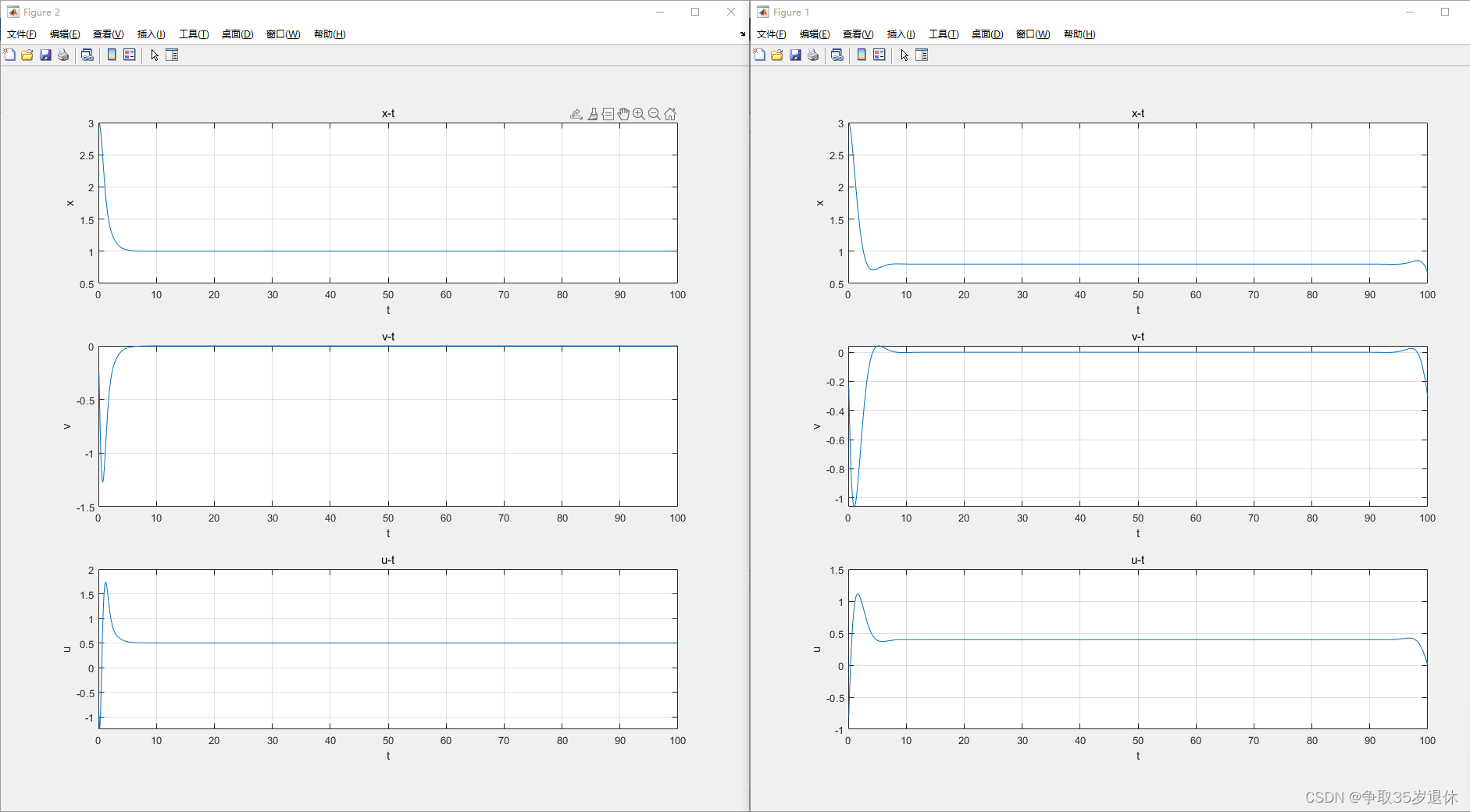Open 工具(T) menu in Figure 1
Image resolution: width=1470 pixels, height=812 pixels.
click(944, 34)
